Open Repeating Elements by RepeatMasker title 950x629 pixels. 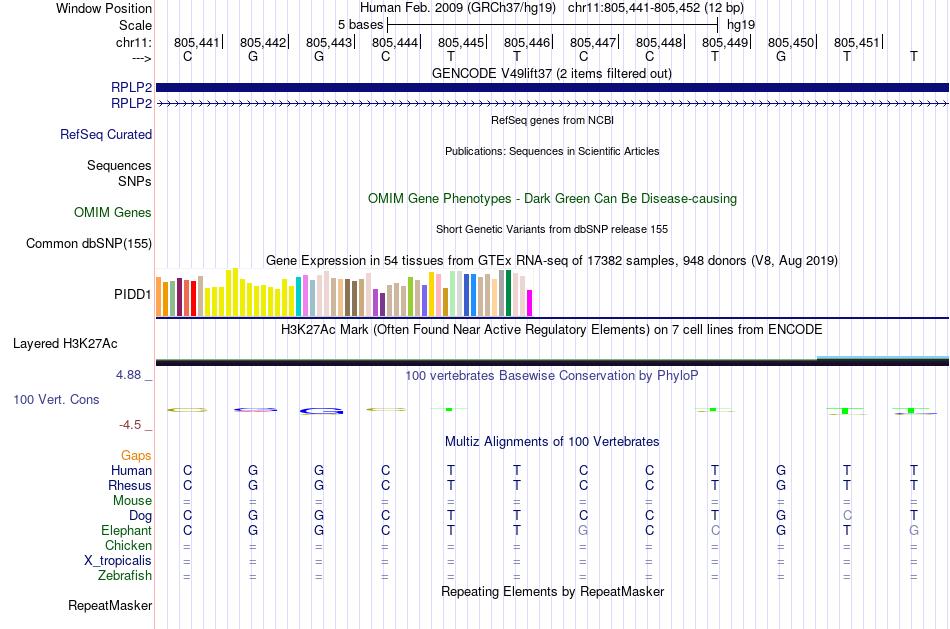552,591
